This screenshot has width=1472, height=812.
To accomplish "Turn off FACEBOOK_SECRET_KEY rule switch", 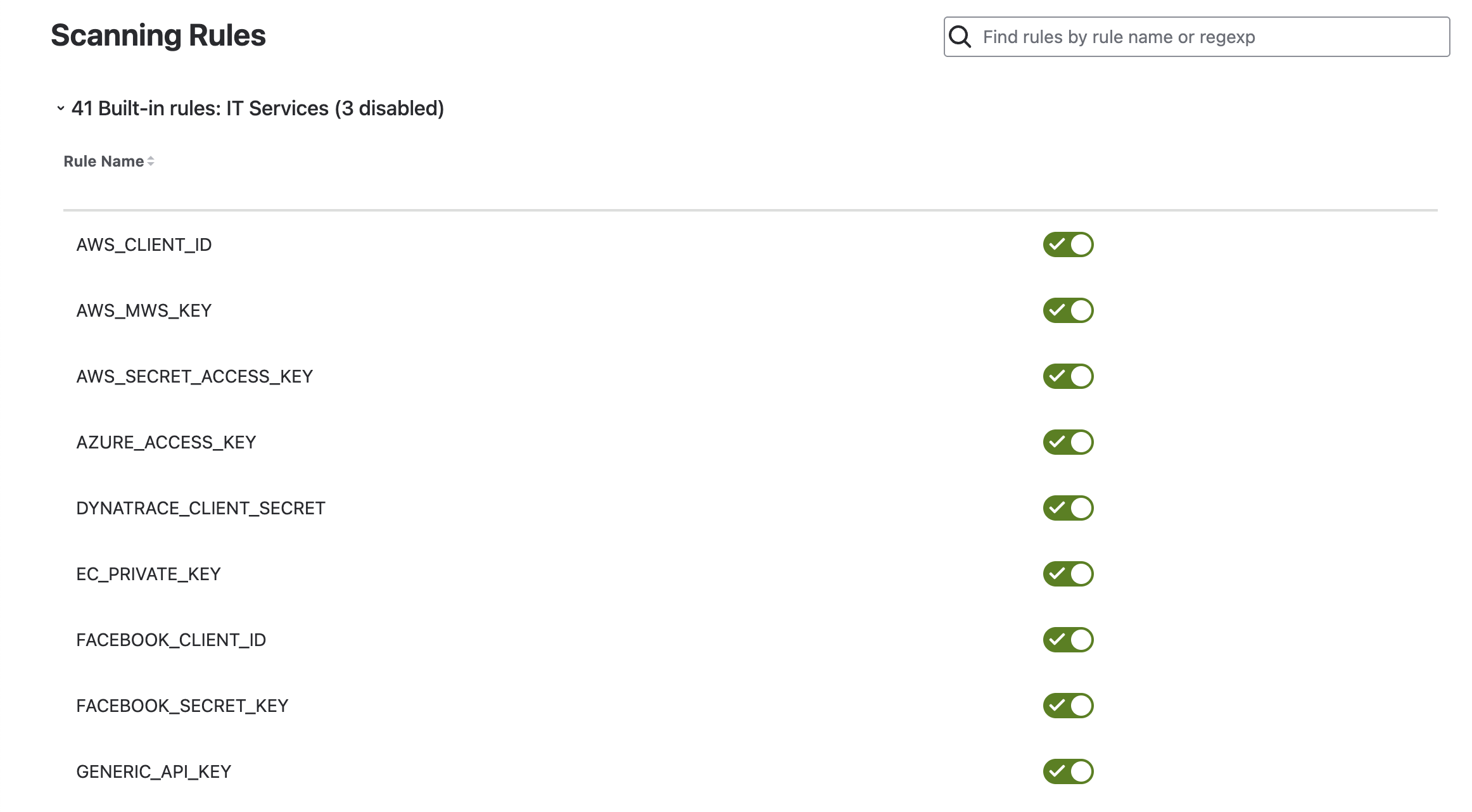I will click(x=1068, y=706).
